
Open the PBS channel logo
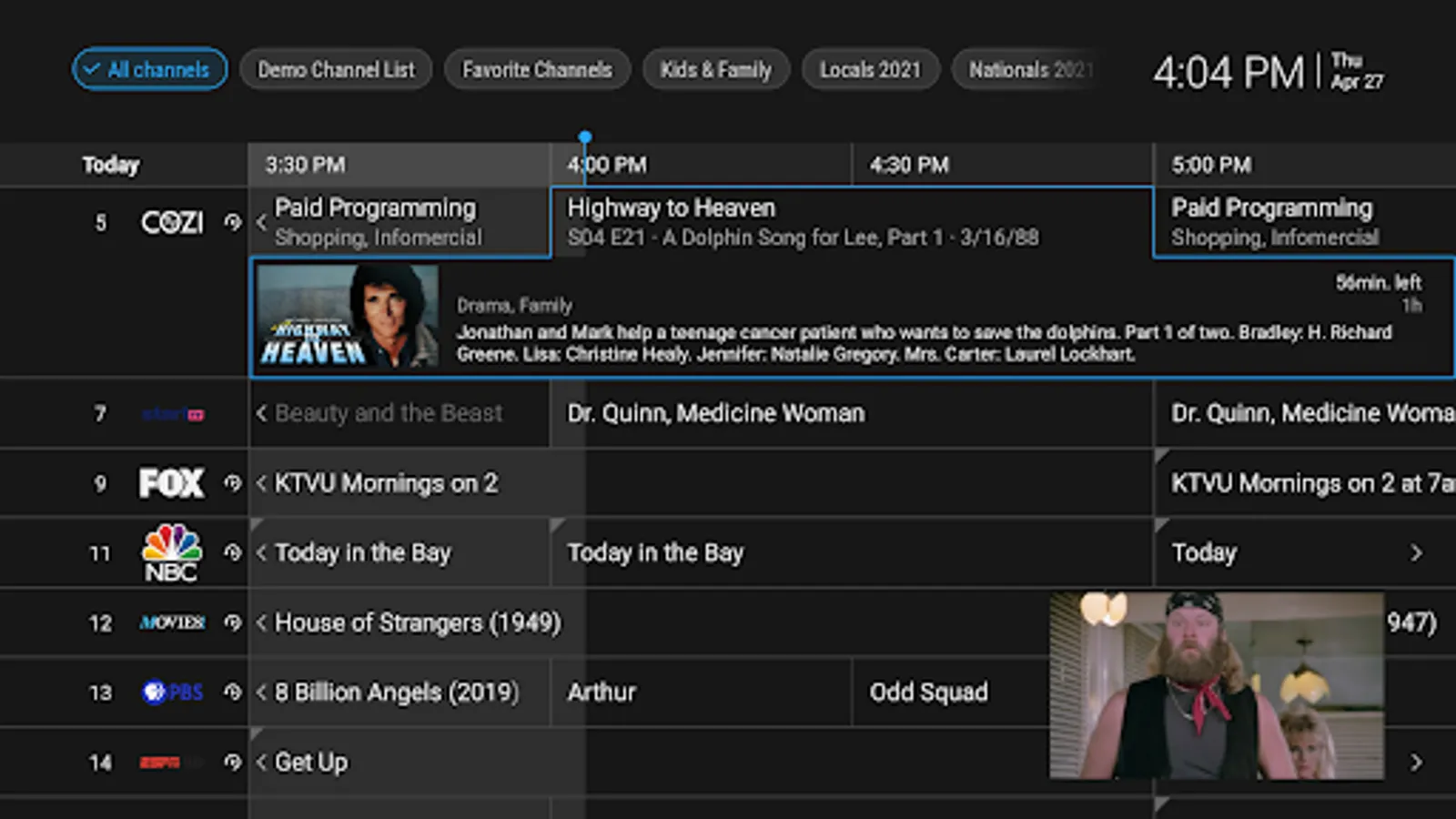(172, 693)
